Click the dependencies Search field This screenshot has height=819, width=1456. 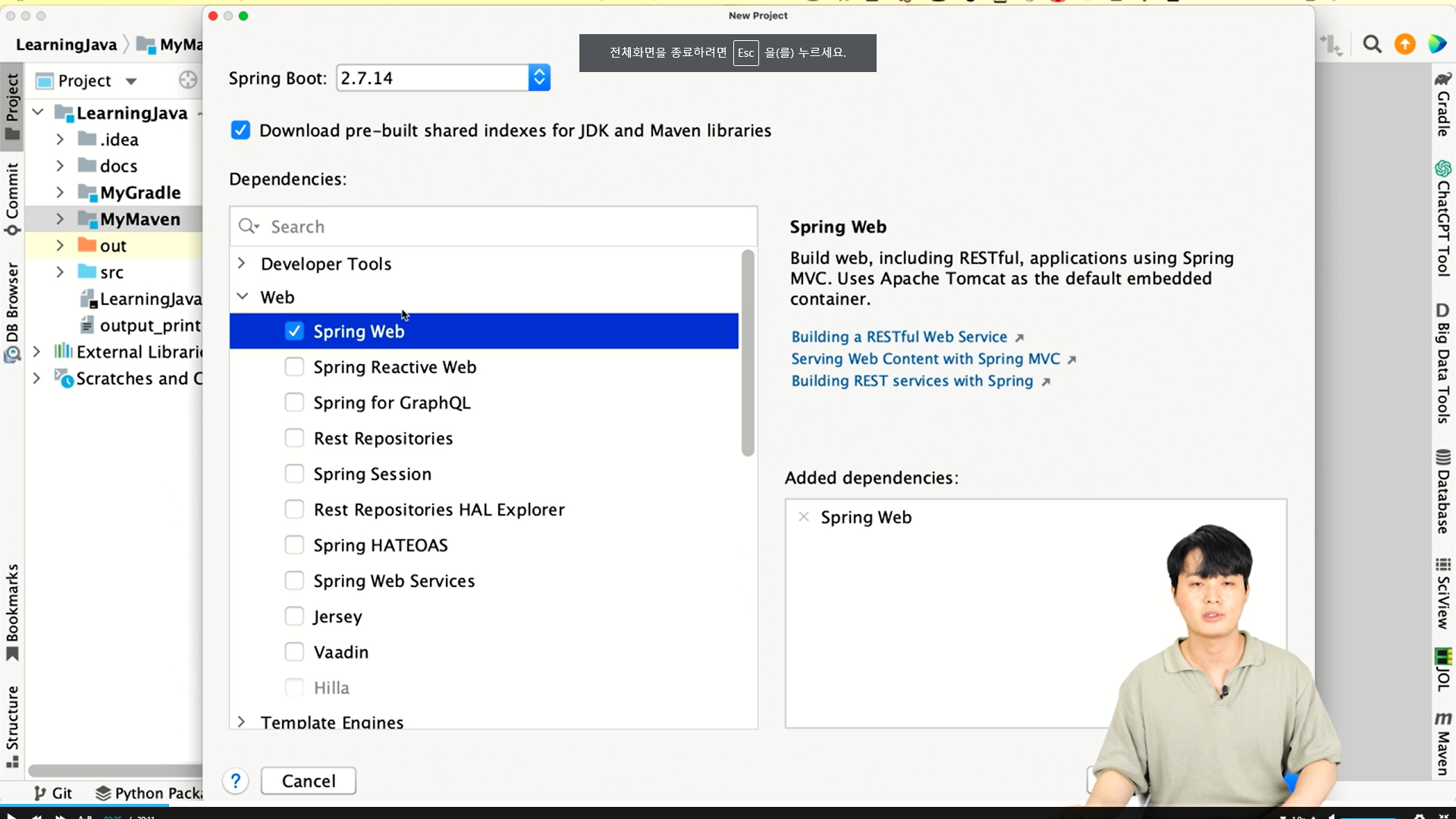click(x=494, y=227)
